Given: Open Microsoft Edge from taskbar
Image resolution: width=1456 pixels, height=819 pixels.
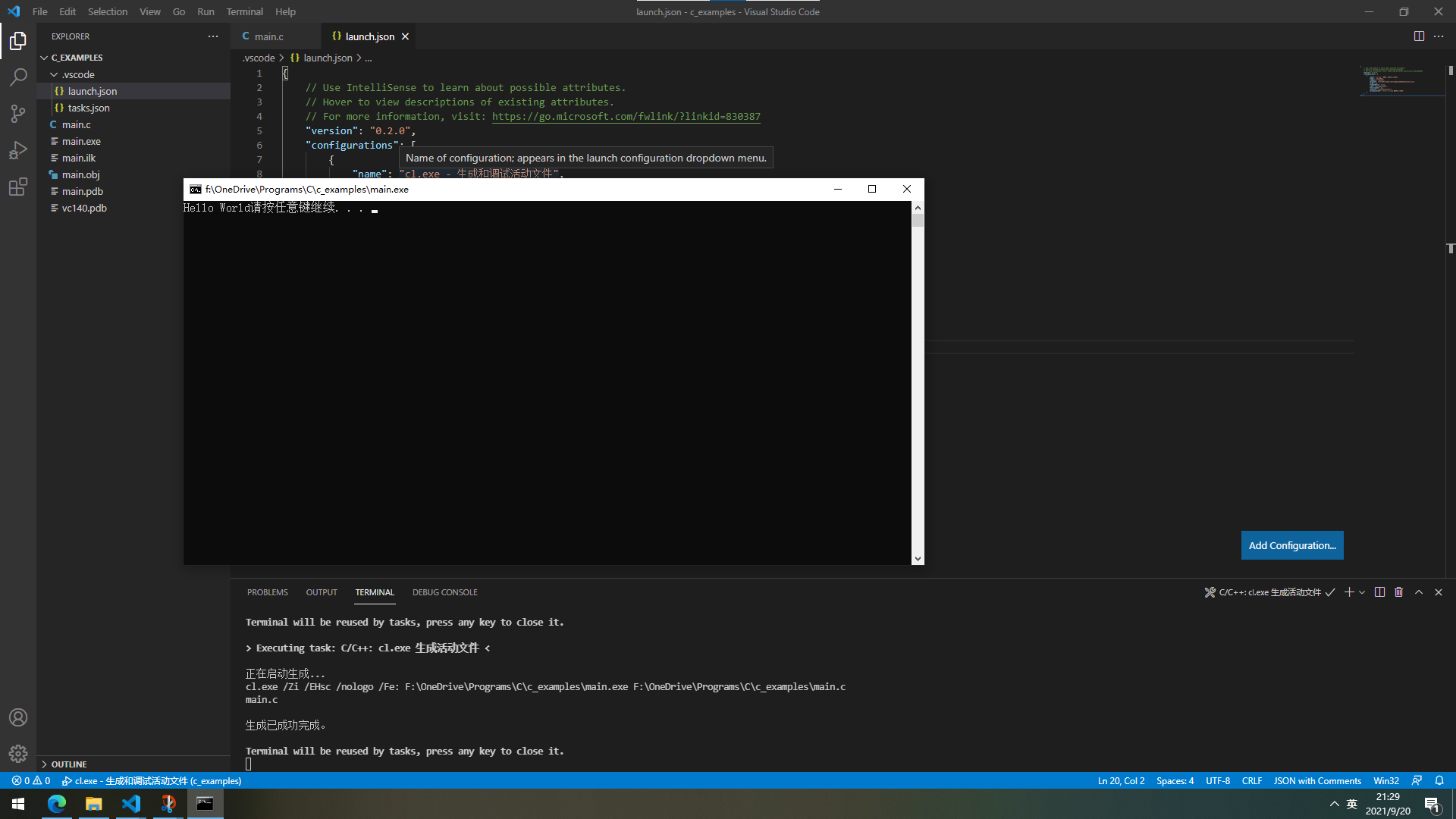Looking at the screenshot, I should pyautogui.click(x=57, y=804).
